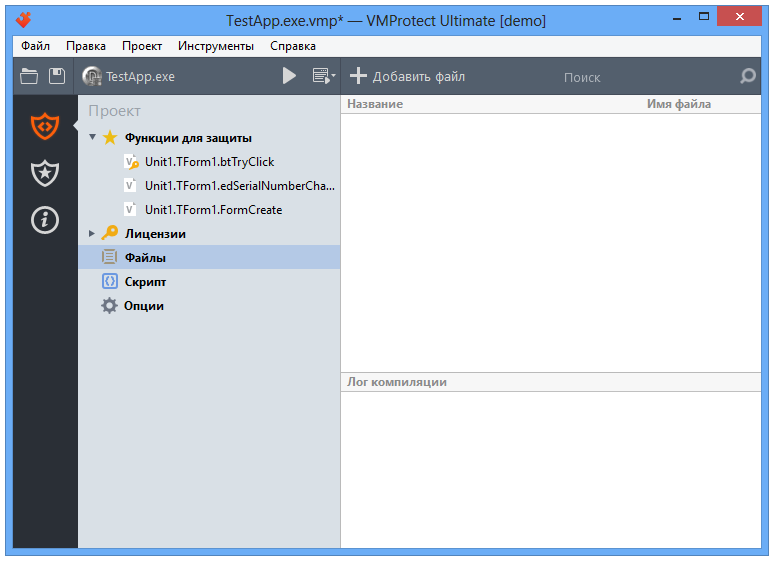Click the list icon beside Файлы
This screenshot has height=561, width=774.
pyautogui.click(x=109, y=257)
